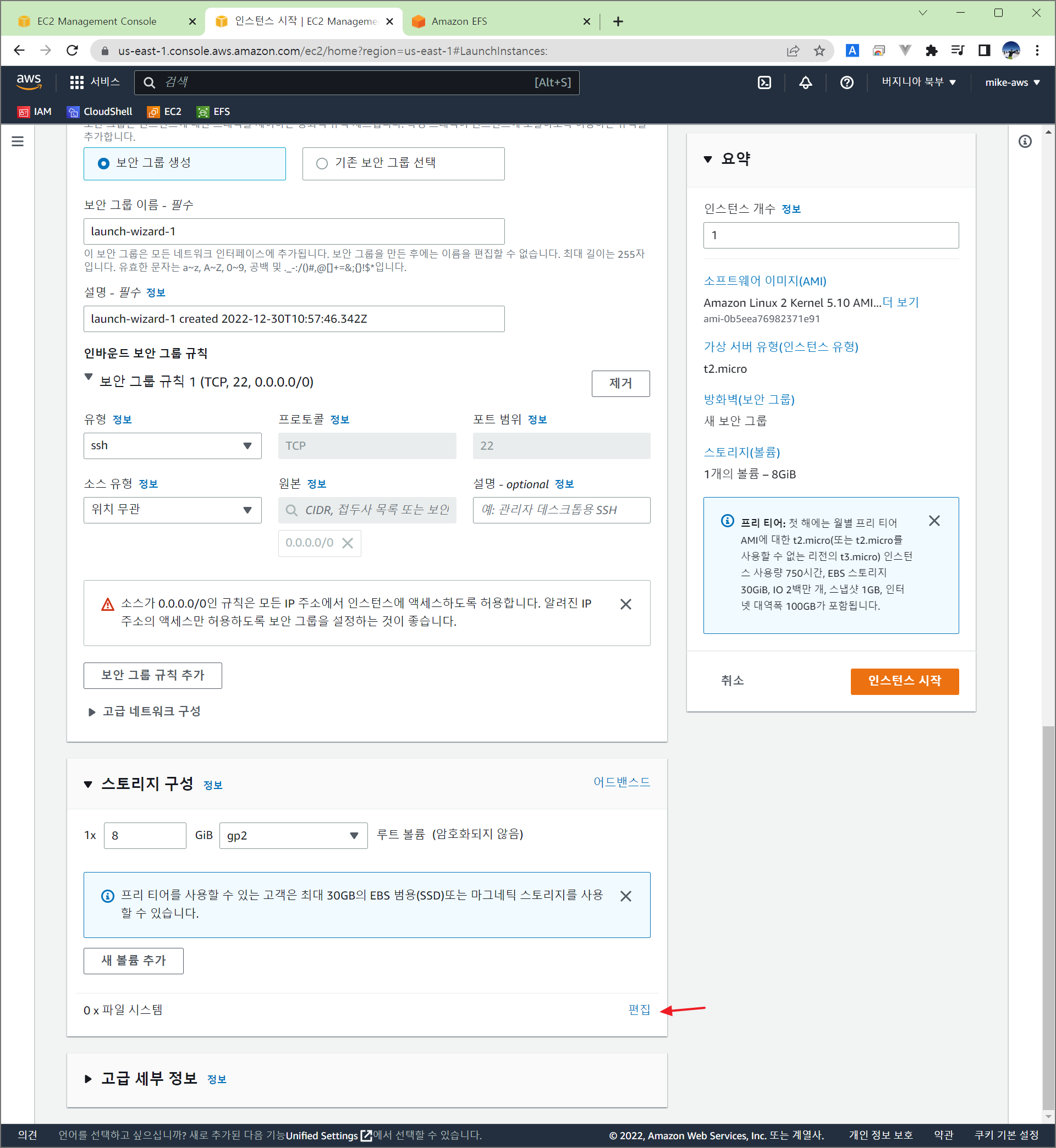Click the notifications bell icon

(x=805, y=82)
